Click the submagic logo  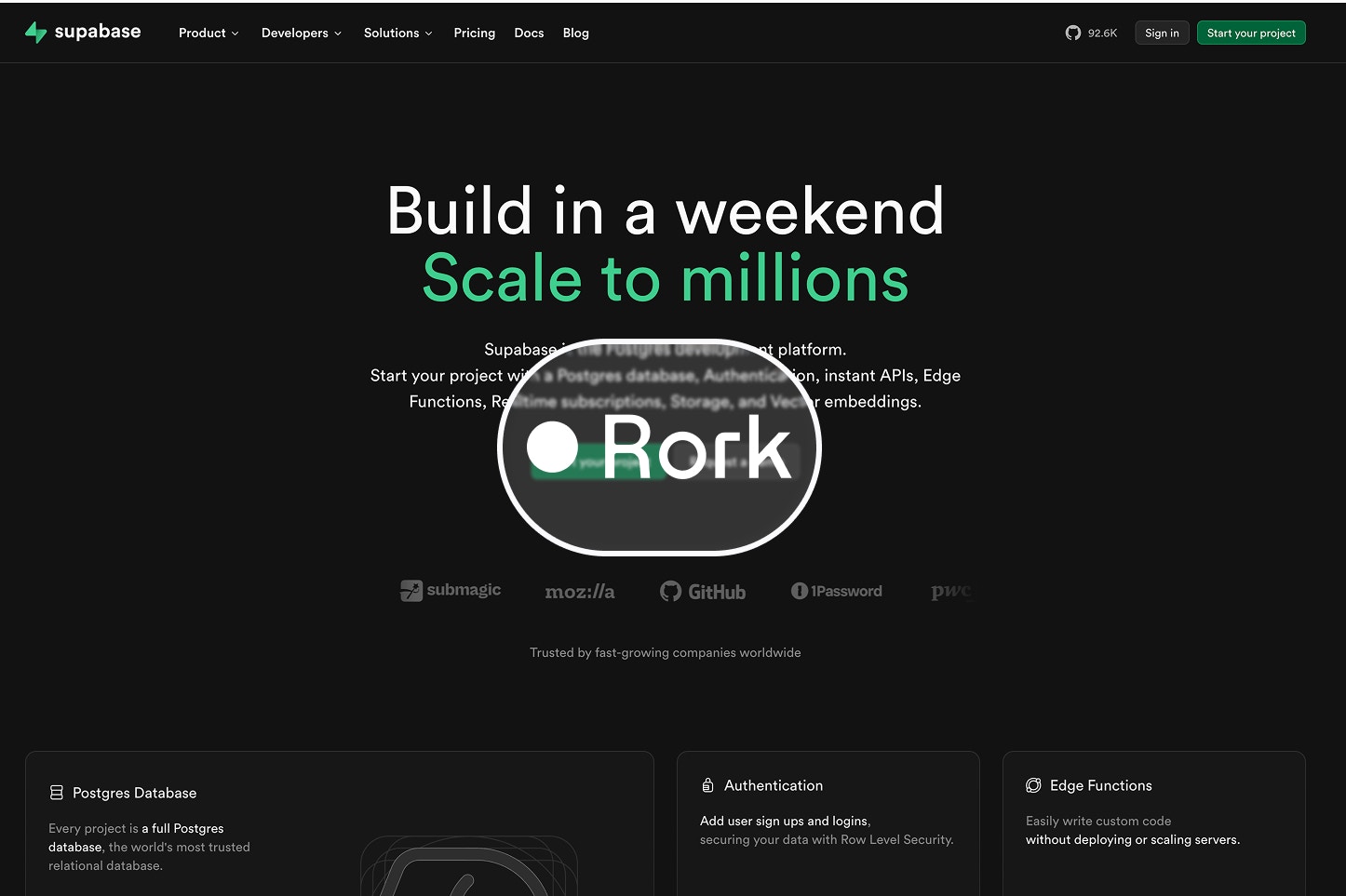click(451, 590)
